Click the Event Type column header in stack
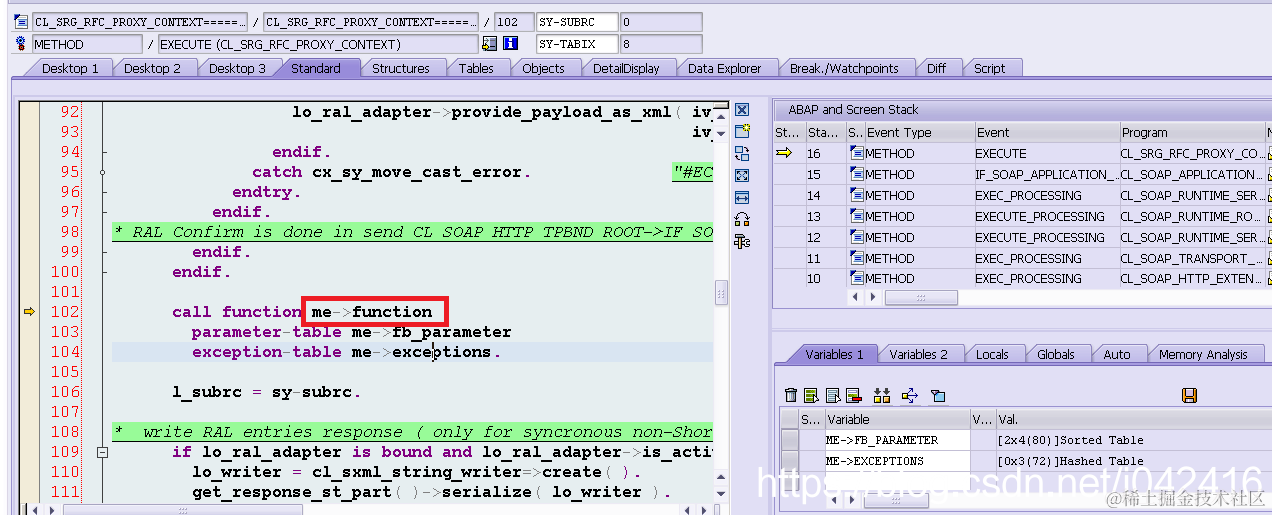Screen dimensions: 1272x515 click(919, 132)
